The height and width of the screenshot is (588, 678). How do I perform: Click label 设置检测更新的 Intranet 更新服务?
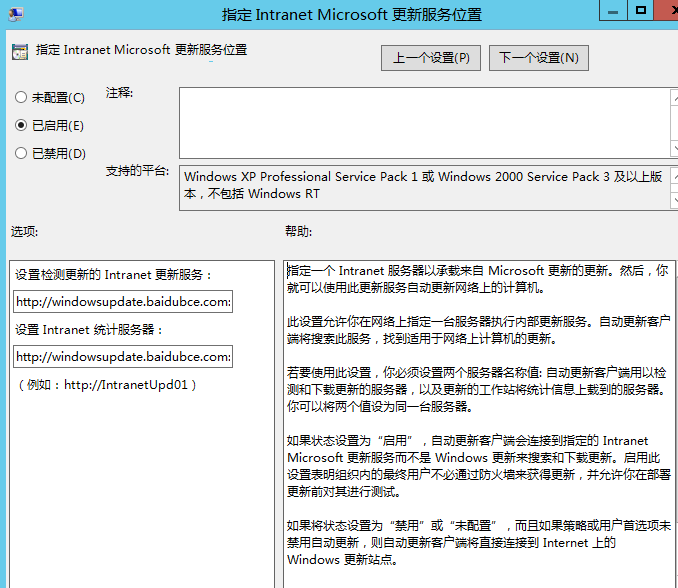(113, 275)
